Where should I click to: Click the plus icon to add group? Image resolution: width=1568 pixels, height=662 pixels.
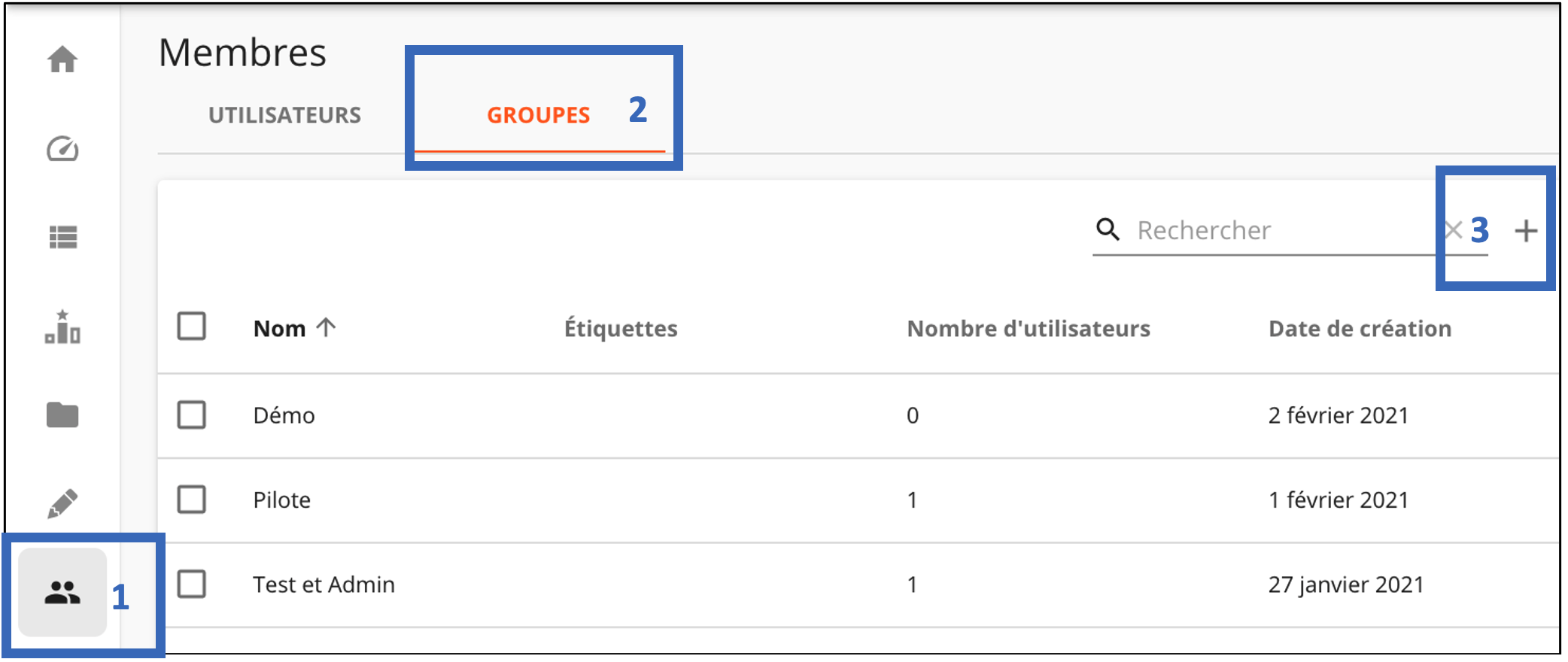(1526, 231)
